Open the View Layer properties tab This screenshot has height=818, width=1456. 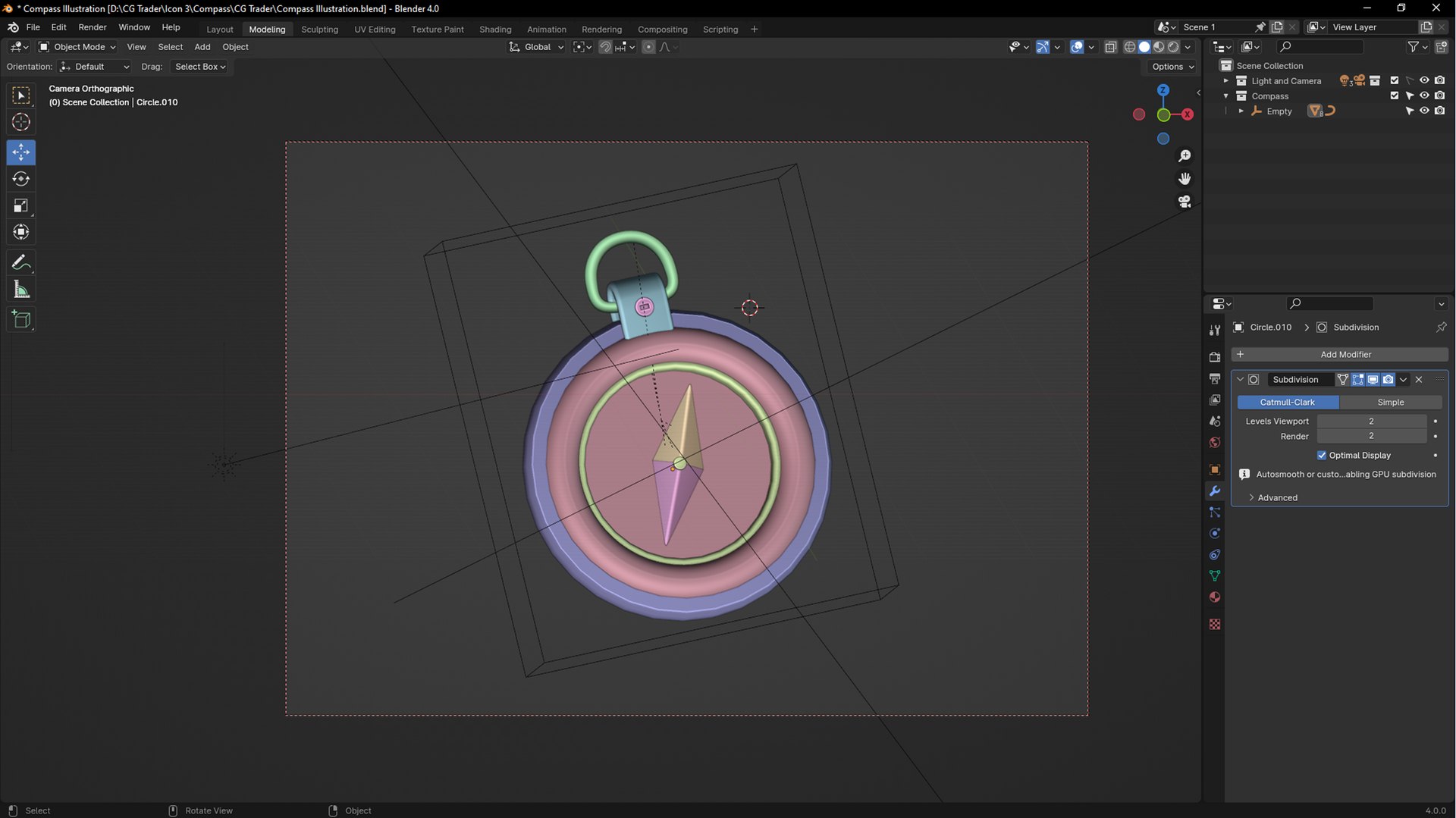coord(1215,400)
